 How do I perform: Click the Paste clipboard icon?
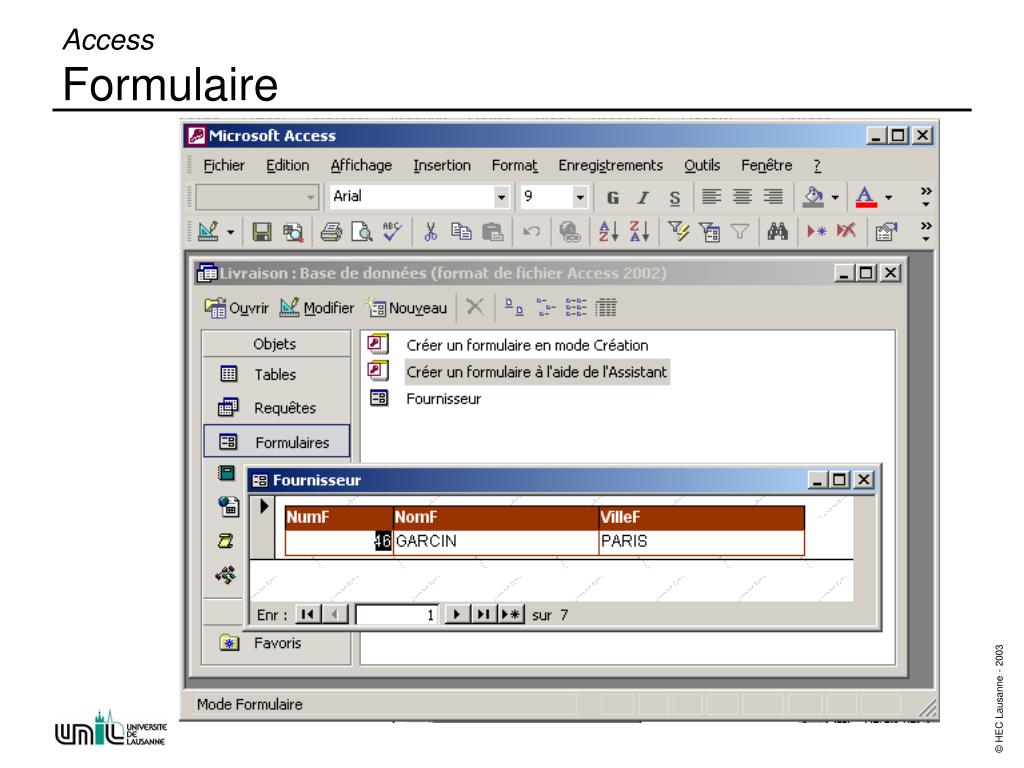(x=492, y=232)
